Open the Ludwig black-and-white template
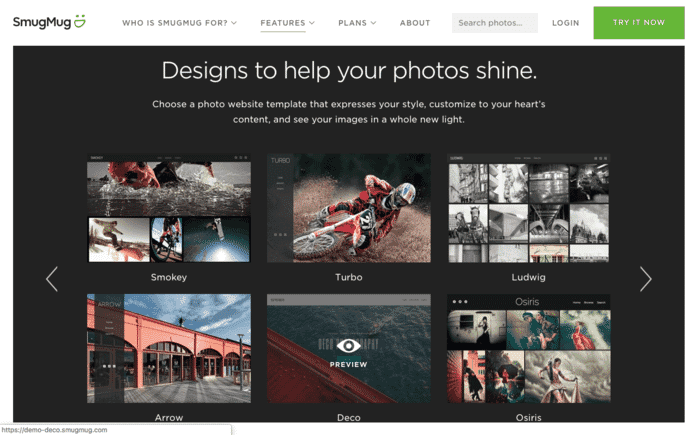Screen dimensions: 695x435 (529, 208)
